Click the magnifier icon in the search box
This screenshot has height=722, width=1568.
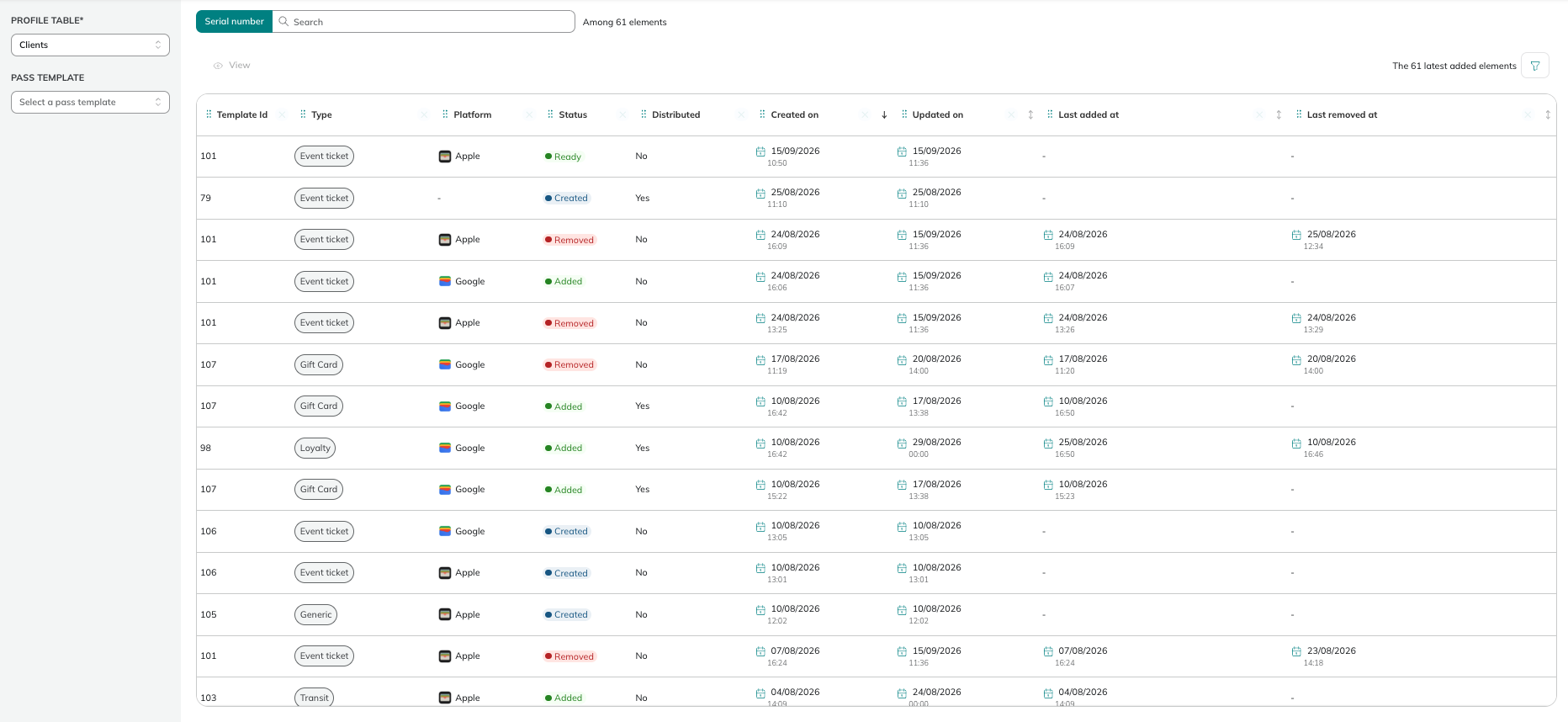pos(283,22)
